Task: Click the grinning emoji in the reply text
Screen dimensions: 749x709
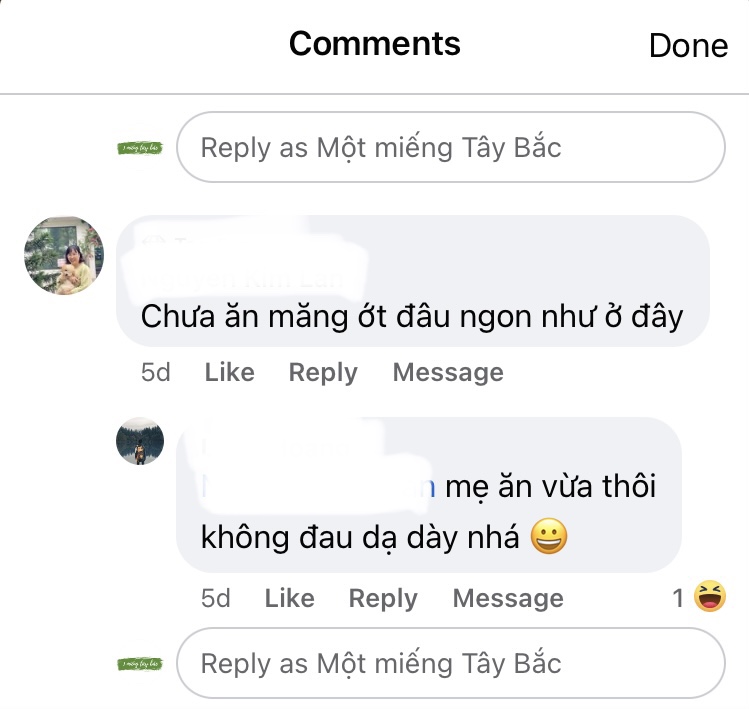Action: coord(549,537)
